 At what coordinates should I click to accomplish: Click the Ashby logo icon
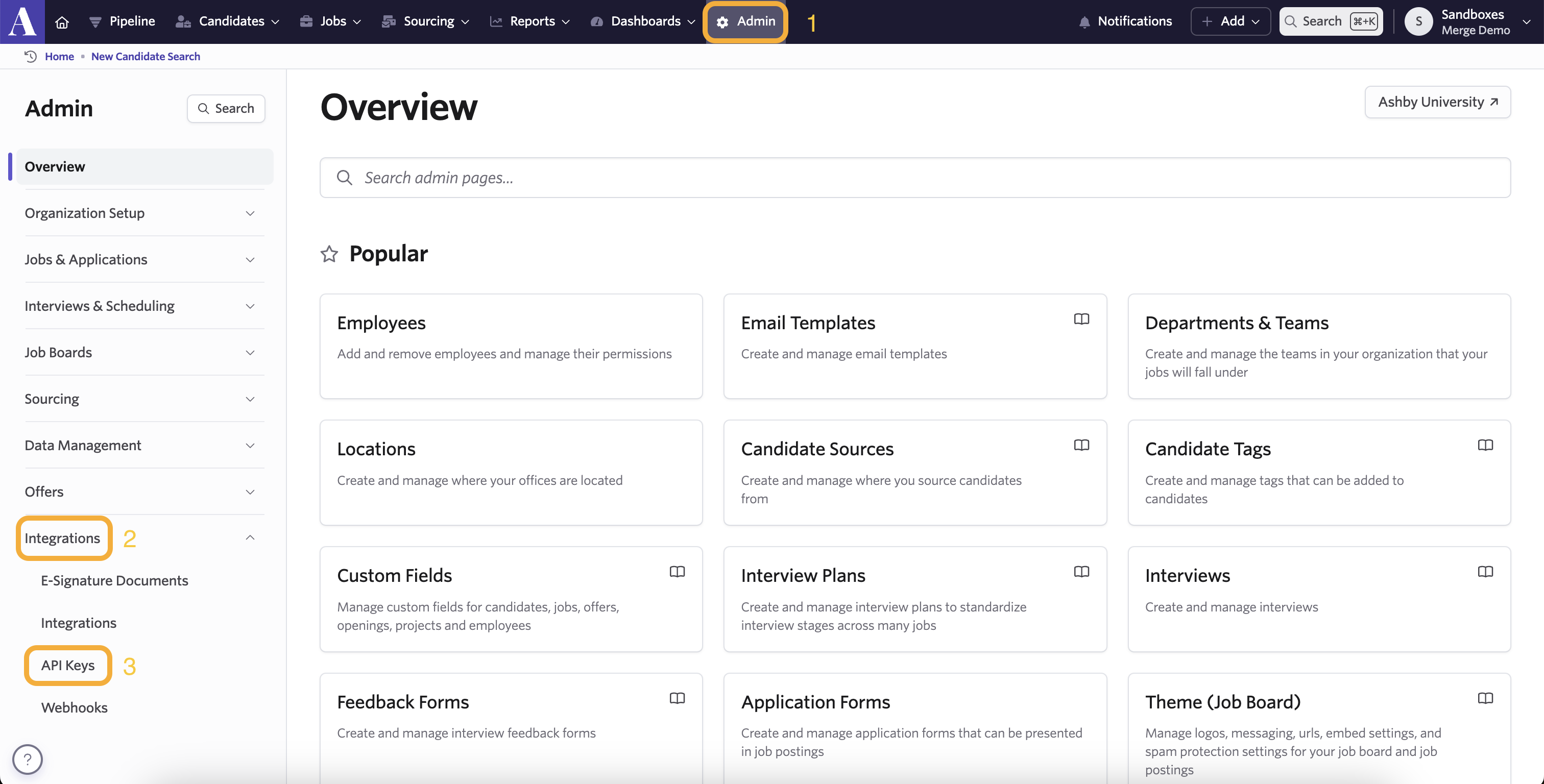coord(22,21)
